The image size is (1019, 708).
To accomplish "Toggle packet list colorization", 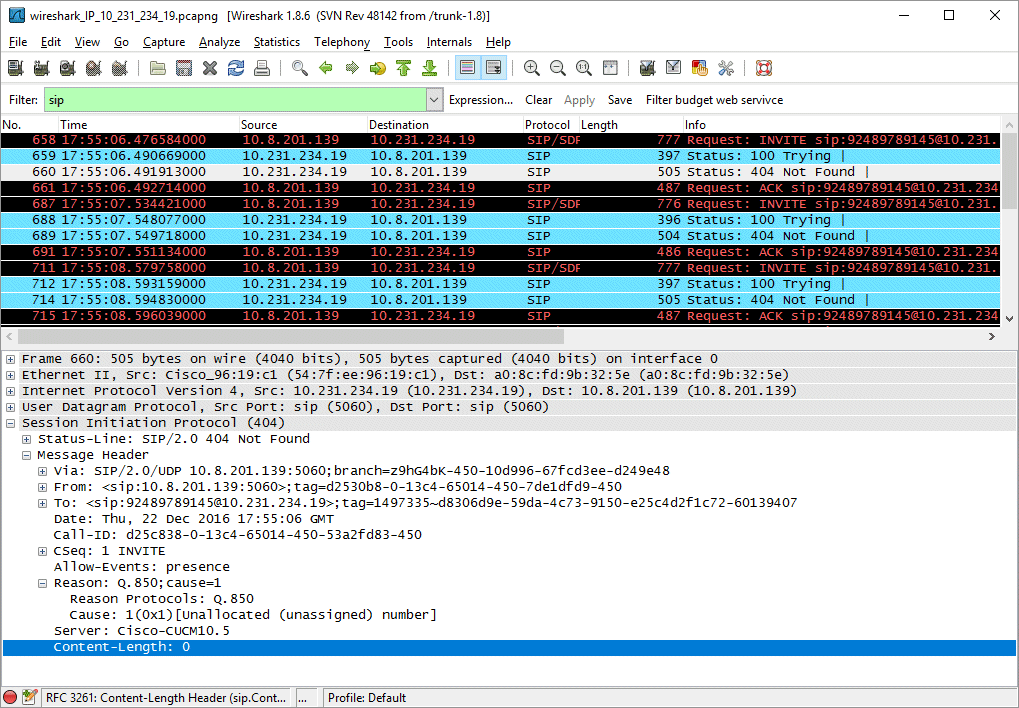I will [x=467, y=68].
